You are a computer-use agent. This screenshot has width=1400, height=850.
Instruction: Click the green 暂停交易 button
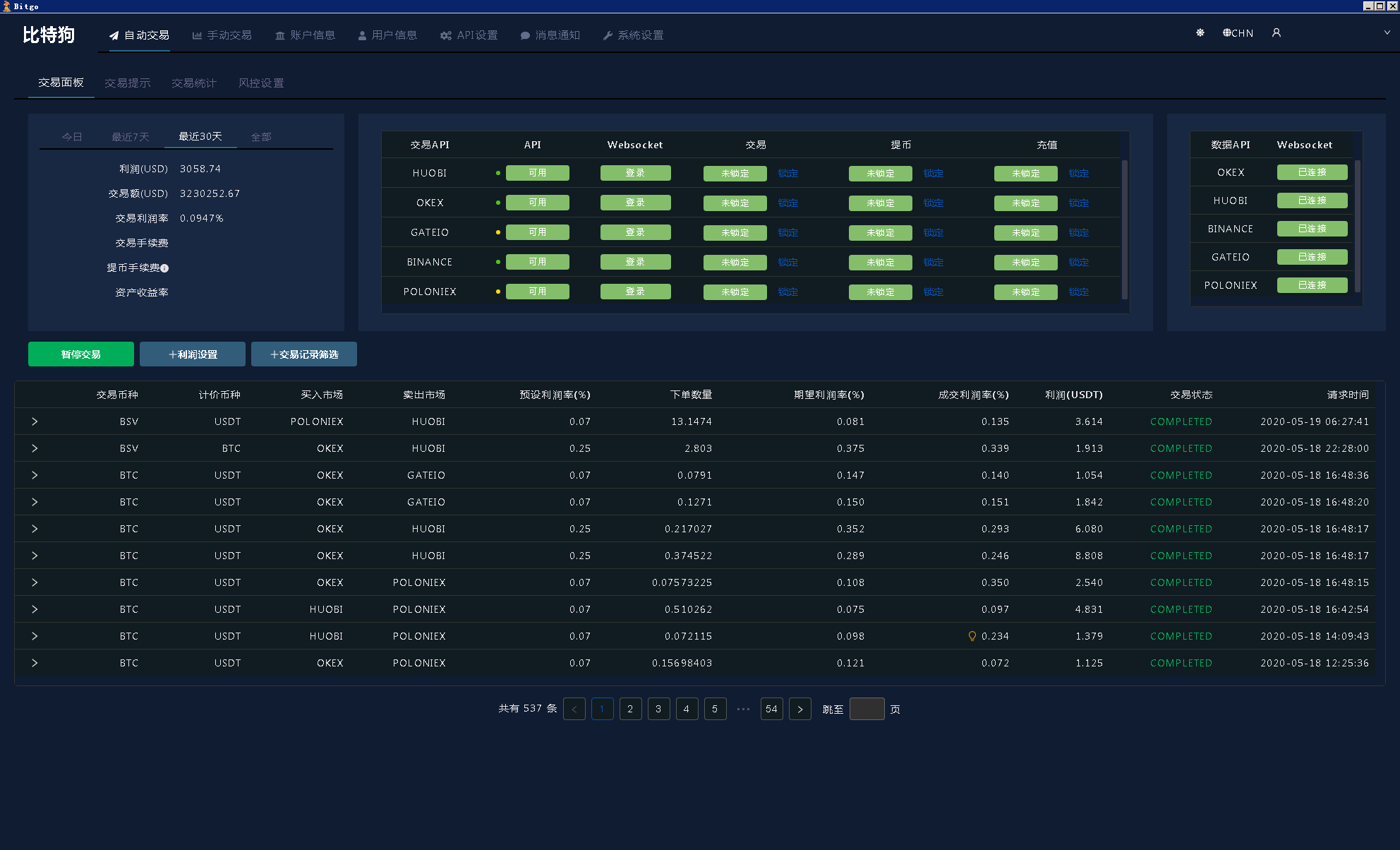pos(81,354)
